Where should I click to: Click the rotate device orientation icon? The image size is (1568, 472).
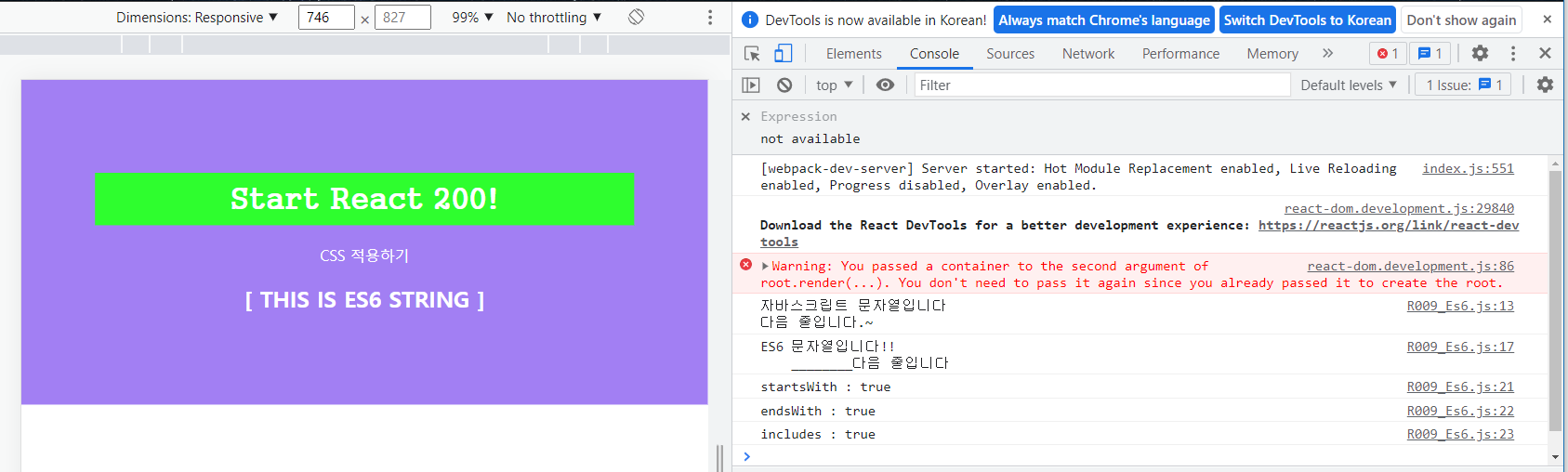point(636,17)
